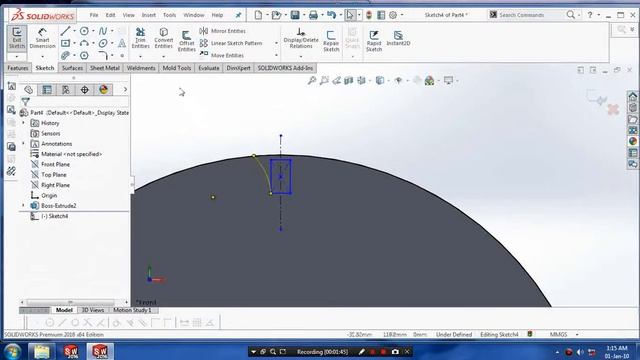Switch to the Features tab

pyautogui.click(x=18, y=68)
